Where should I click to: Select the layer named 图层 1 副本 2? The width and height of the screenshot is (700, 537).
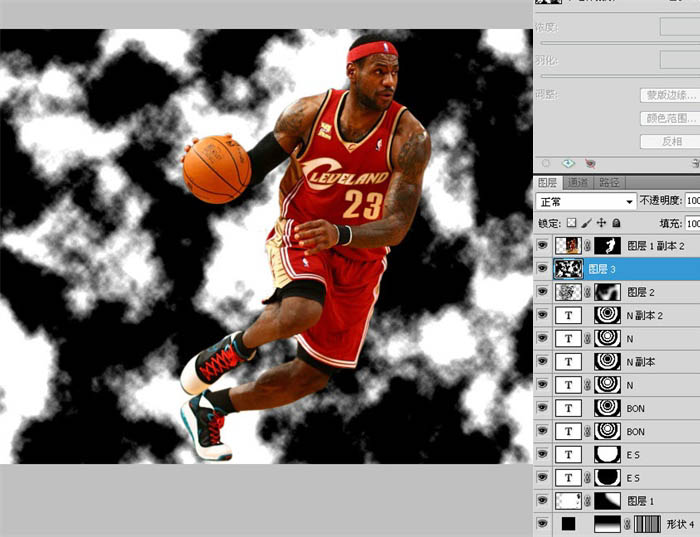pyautogui.click(x=655, y=246)
